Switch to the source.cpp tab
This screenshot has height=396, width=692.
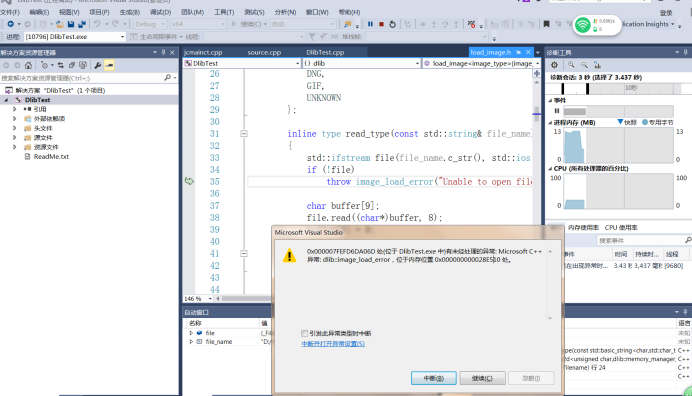pyautogui.click(x=264, y=52)
